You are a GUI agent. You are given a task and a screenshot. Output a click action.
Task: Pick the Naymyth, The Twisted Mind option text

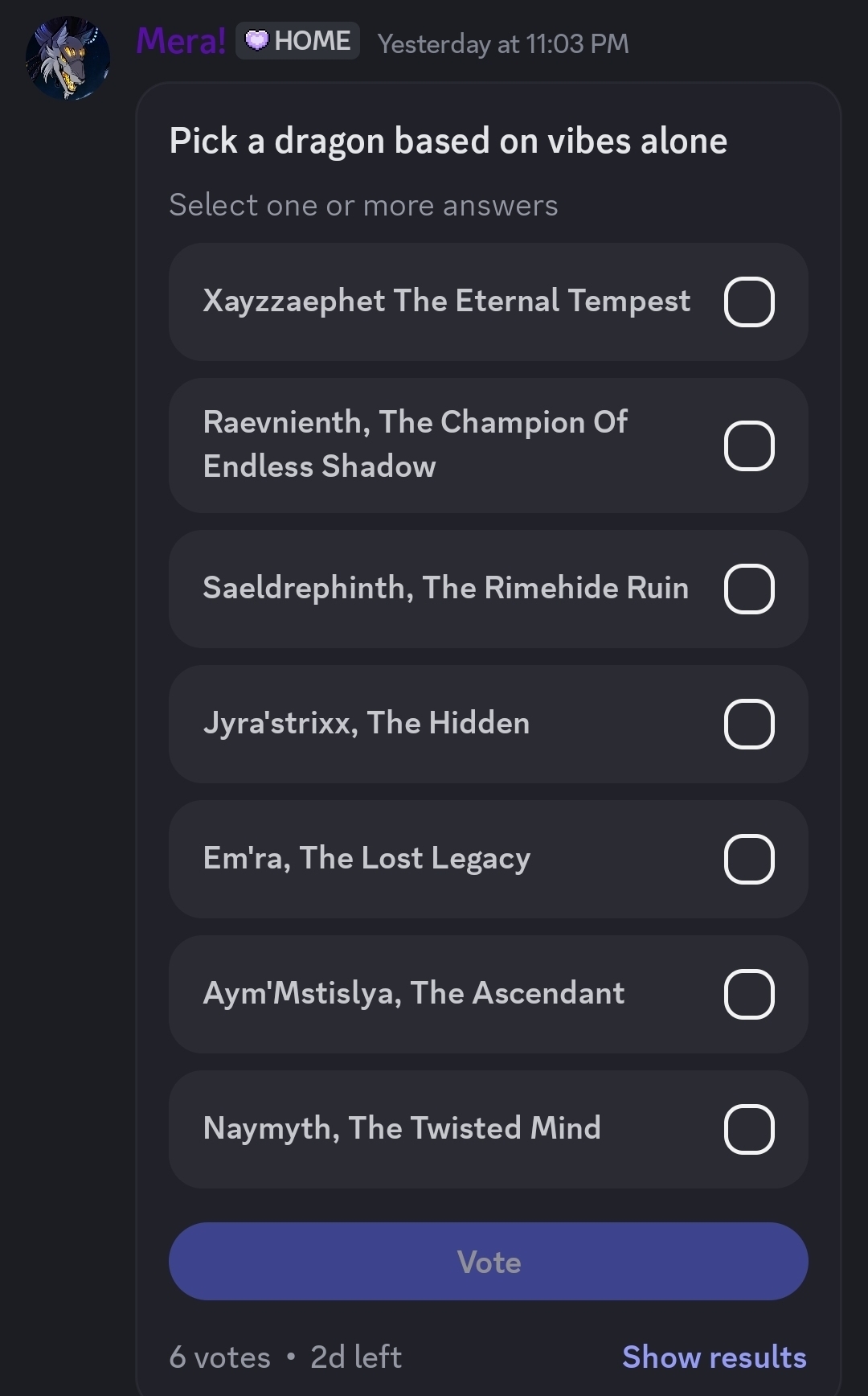402,1128
